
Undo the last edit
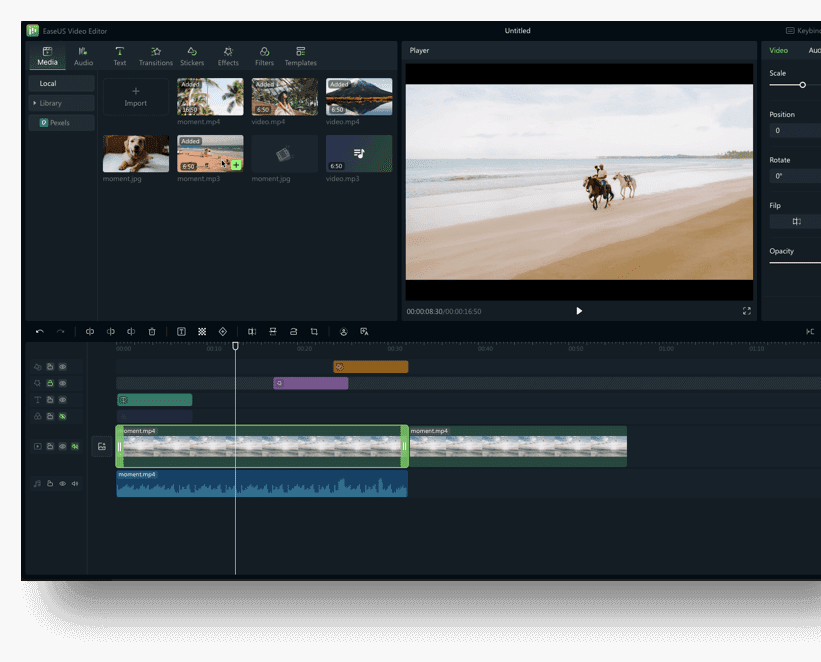40,332
